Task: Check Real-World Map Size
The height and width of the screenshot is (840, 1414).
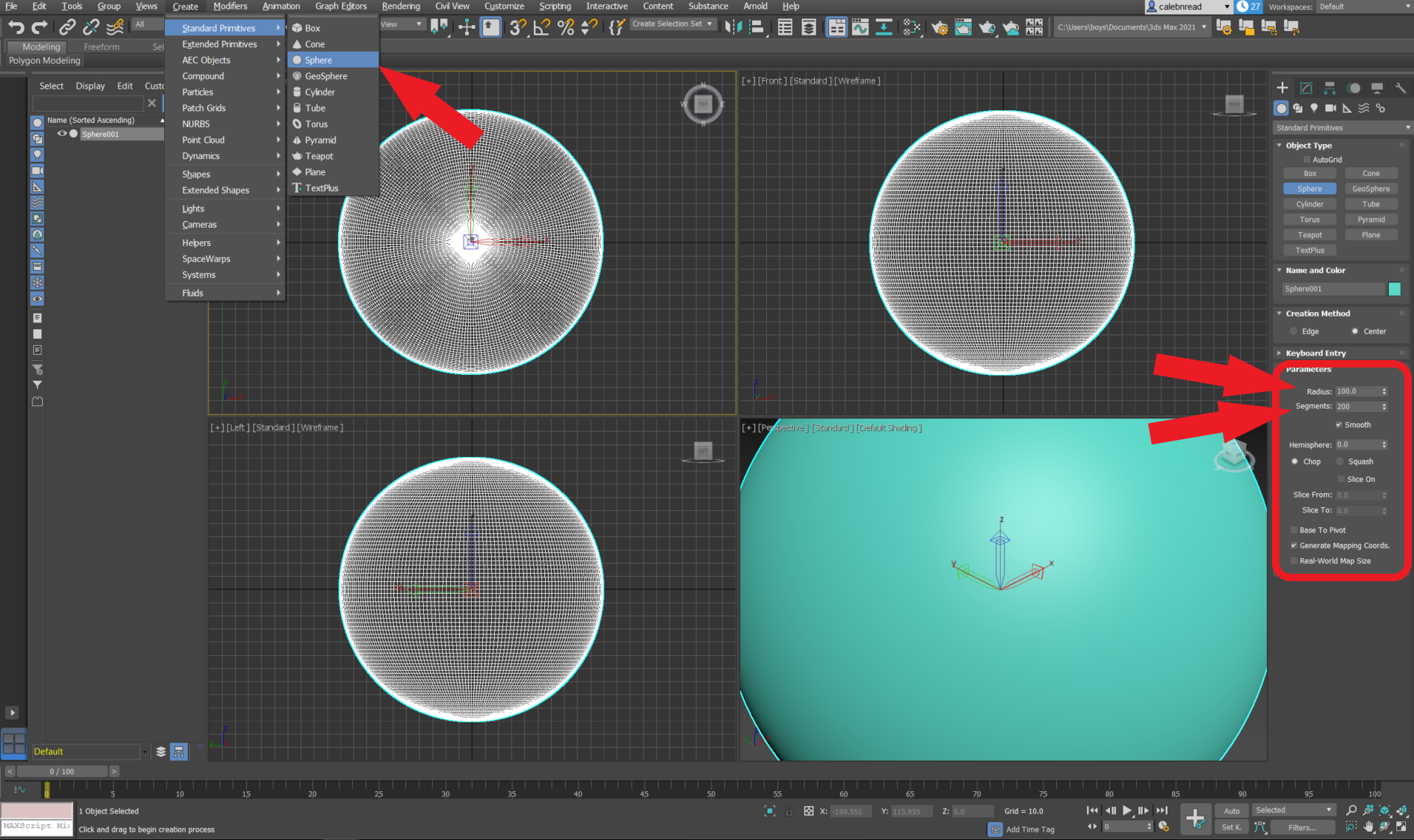Action: click(1293, 561)
